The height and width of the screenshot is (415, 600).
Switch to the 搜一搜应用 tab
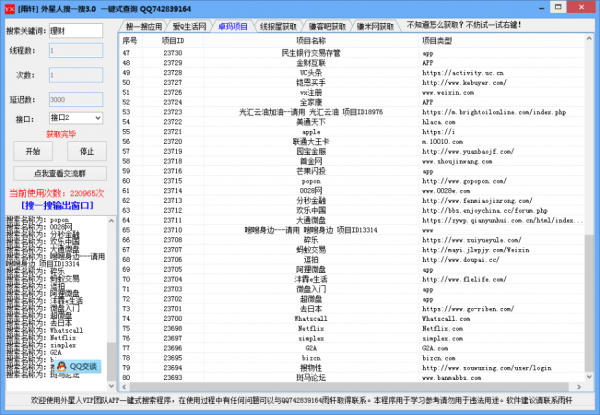pyautogui.click(x=144, y=26)
